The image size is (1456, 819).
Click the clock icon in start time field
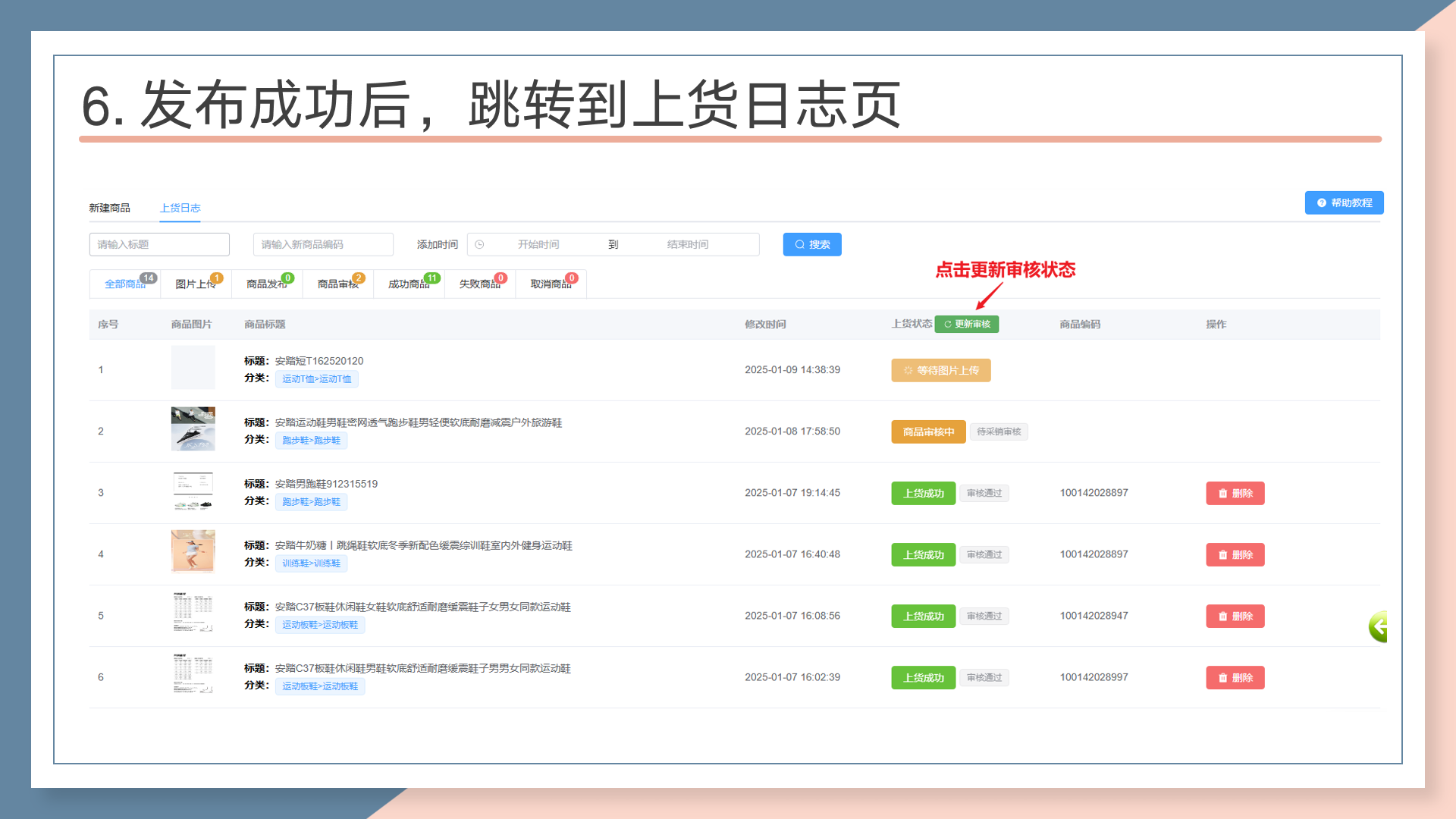[479, 244]
